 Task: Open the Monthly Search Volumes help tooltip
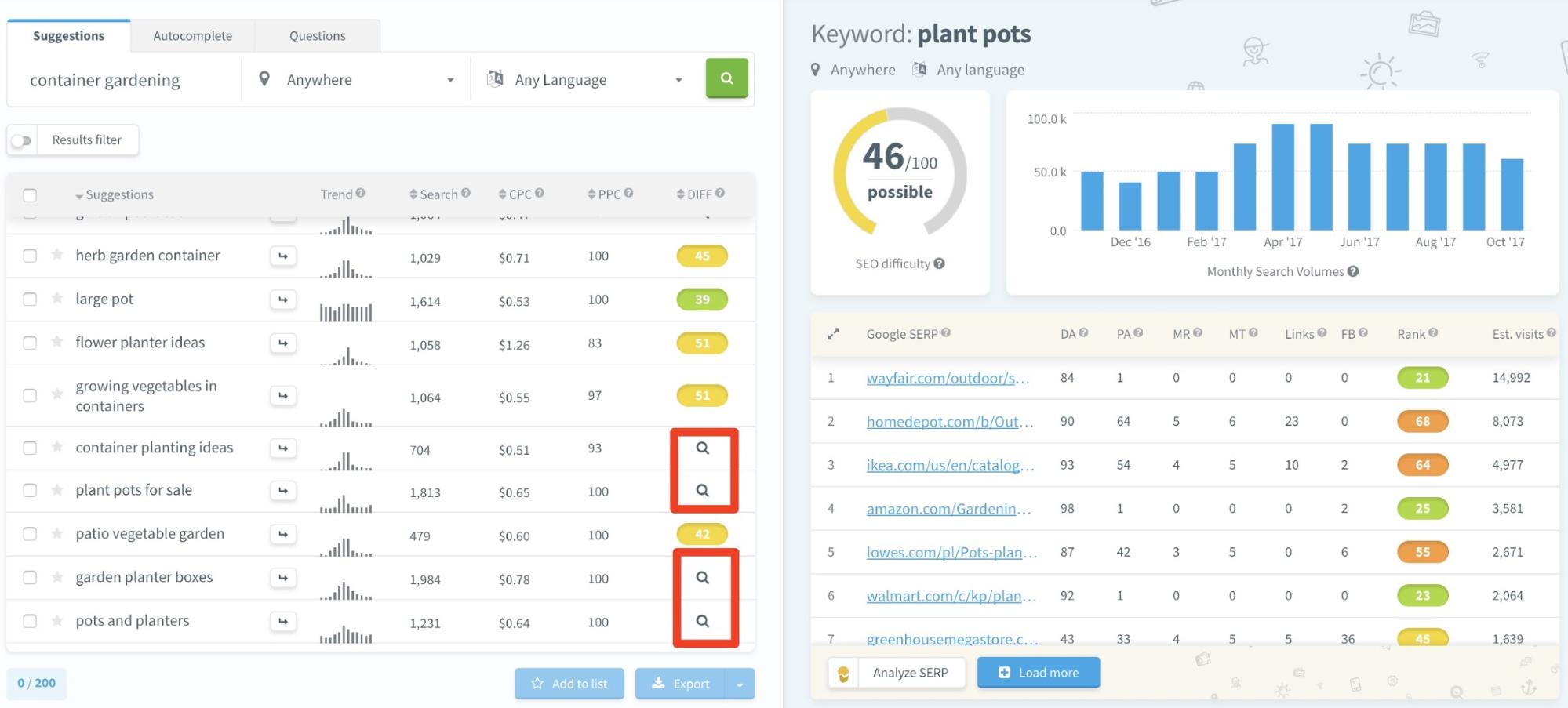pyautogui.click(x=1352, y=271)
